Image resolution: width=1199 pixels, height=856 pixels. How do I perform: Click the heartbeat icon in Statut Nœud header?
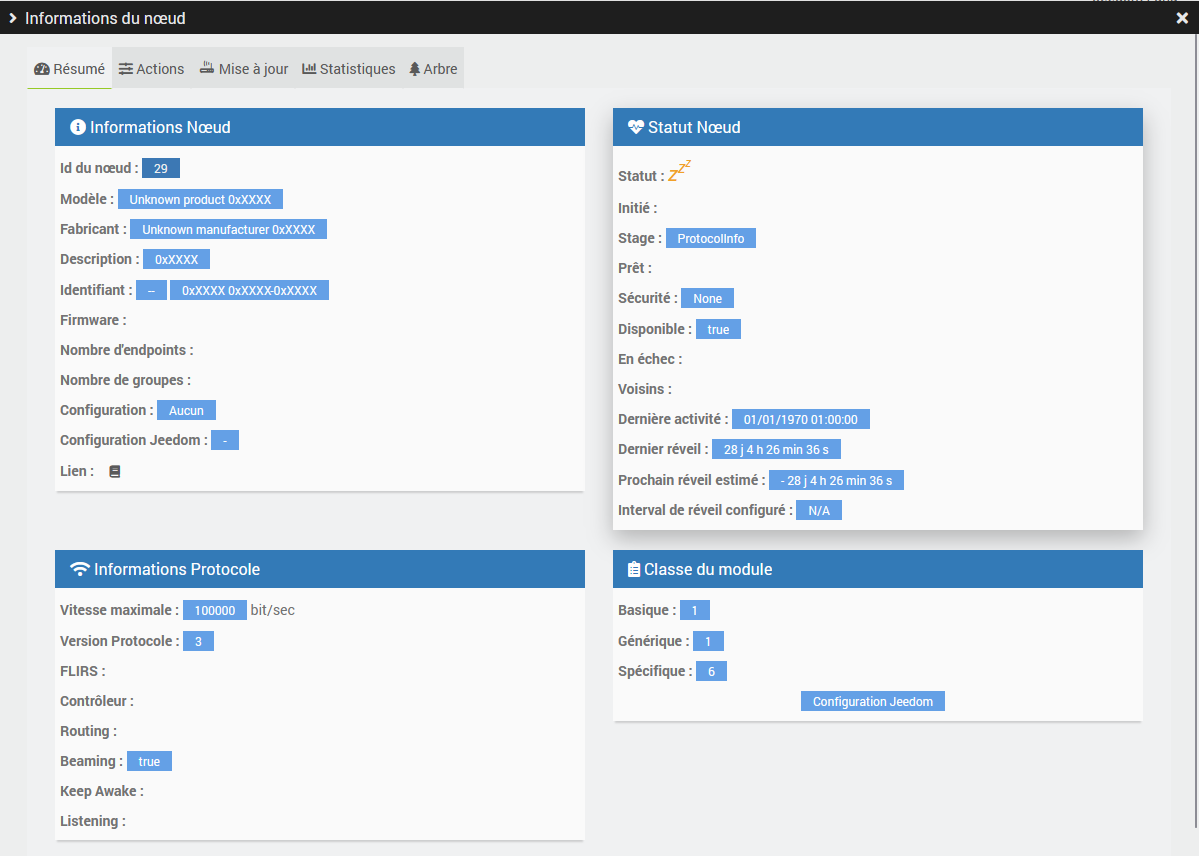click(635, 127)
